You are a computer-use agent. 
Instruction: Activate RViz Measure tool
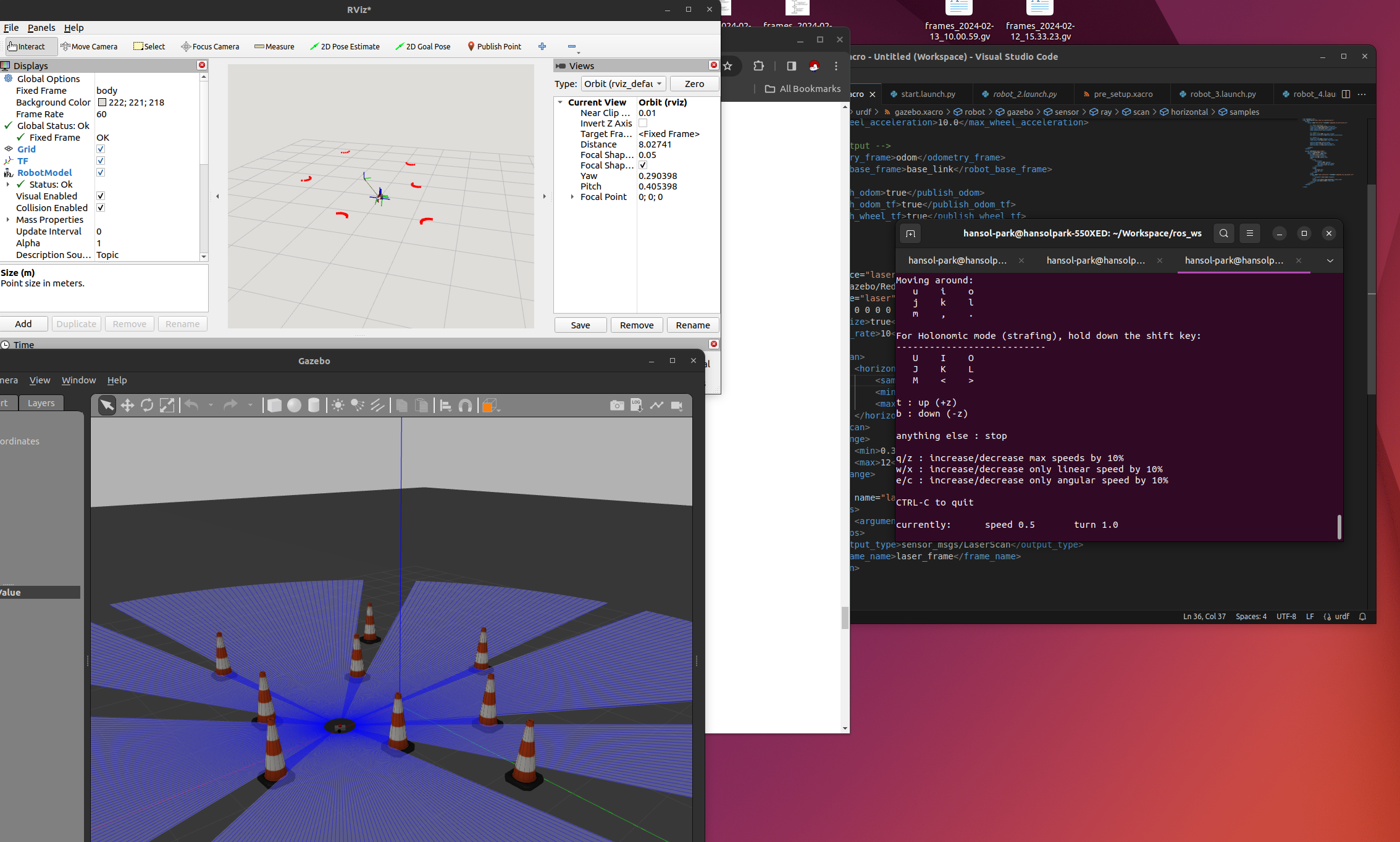click(274, 46)
